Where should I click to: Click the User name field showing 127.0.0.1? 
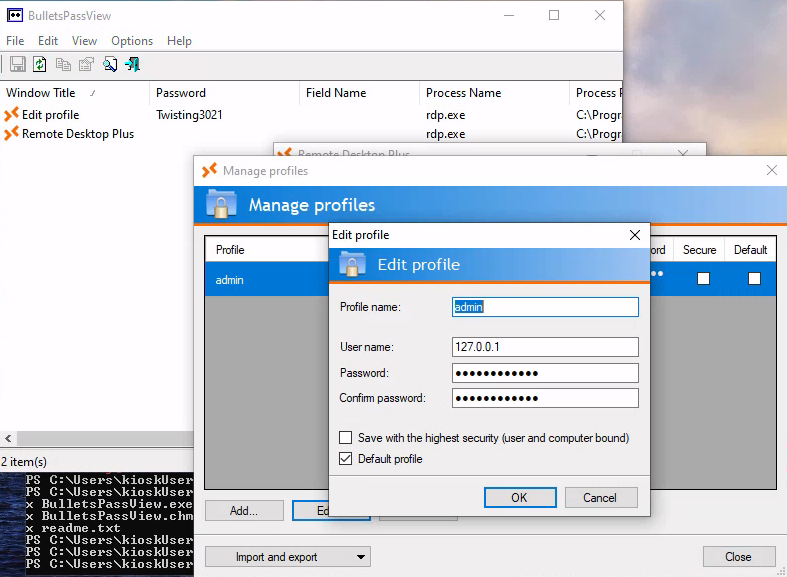[x=545, y=347]
